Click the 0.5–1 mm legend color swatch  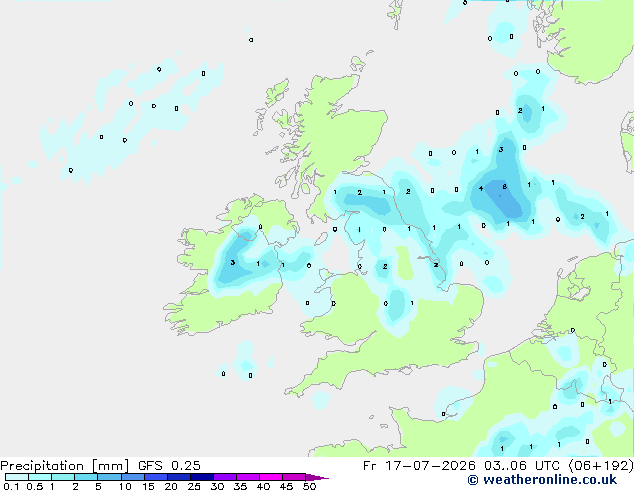[x=40, y=477]
